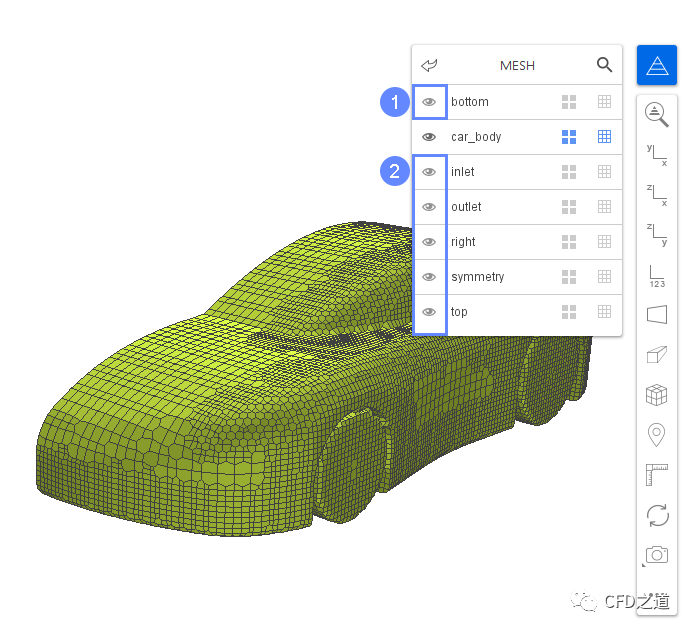Click the gridded cube icon

[656, 395]
